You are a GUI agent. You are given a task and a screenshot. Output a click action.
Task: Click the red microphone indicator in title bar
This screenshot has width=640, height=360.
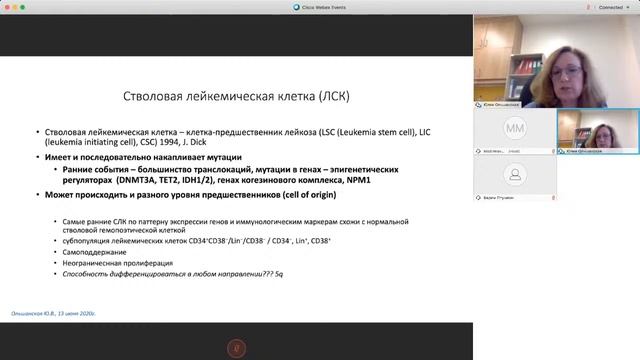coord(588,7)
